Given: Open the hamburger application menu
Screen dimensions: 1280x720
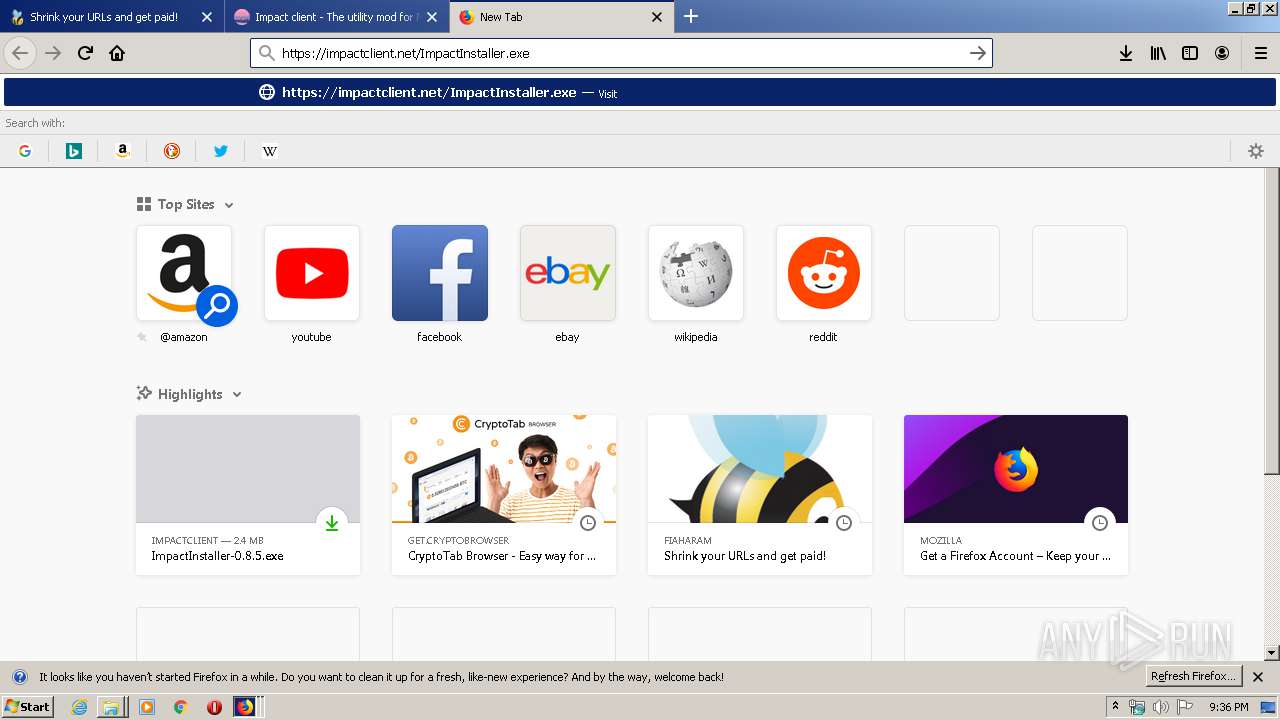Looking at the screenshot, I should [x=1260, y=53].
